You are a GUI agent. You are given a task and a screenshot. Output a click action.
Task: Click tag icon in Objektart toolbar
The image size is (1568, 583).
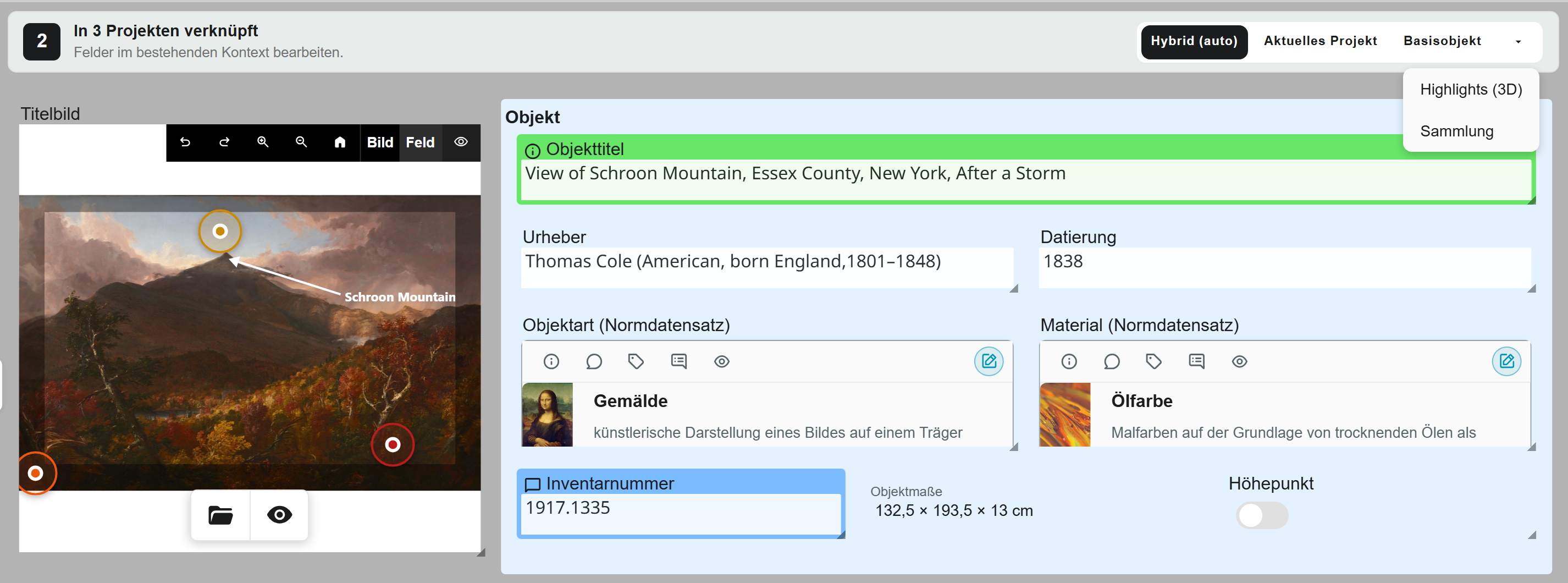(636, 361)
